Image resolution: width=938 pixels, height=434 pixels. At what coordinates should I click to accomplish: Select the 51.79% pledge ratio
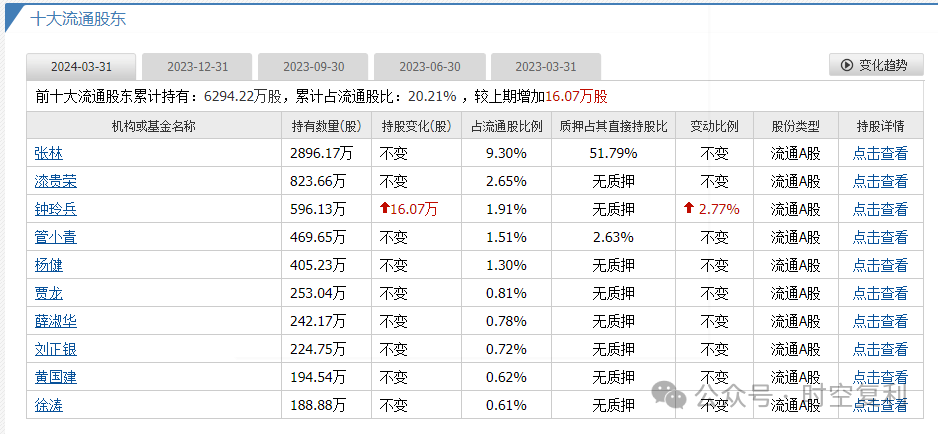614,153
